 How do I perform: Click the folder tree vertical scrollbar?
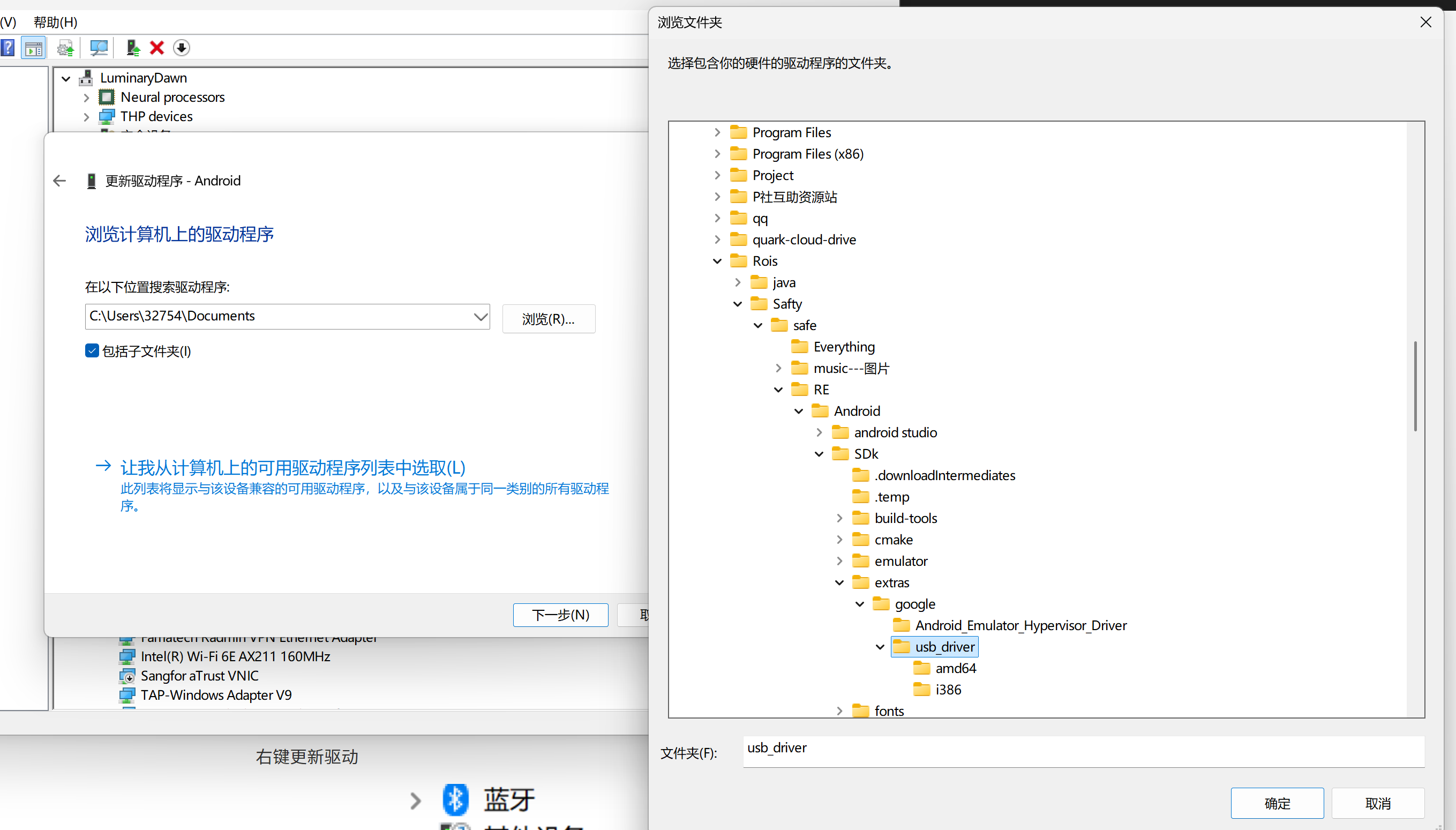tap(1415, 386)
